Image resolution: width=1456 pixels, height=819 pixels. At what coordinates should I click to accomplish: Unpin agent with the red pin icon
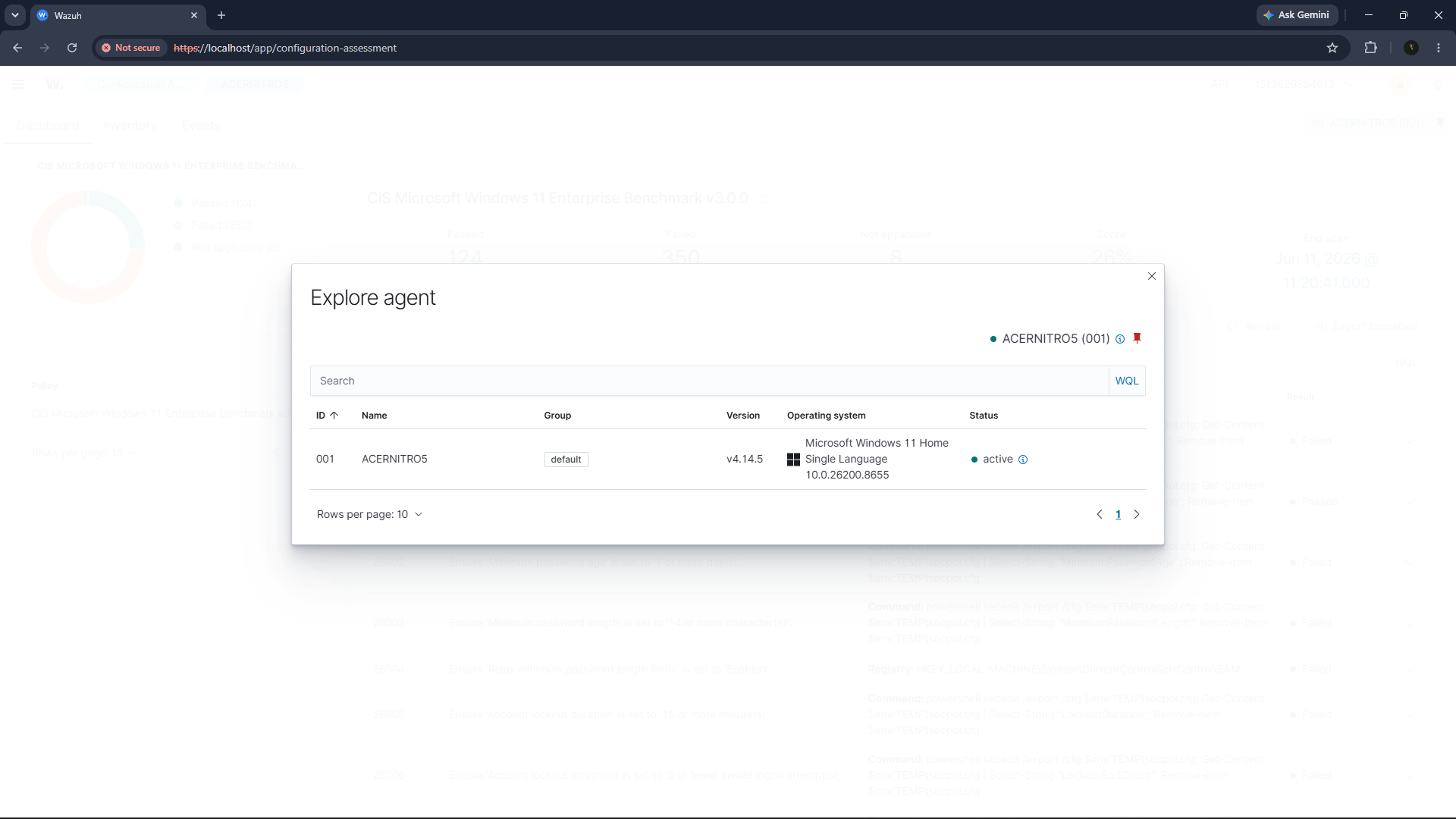point(1137,338)
